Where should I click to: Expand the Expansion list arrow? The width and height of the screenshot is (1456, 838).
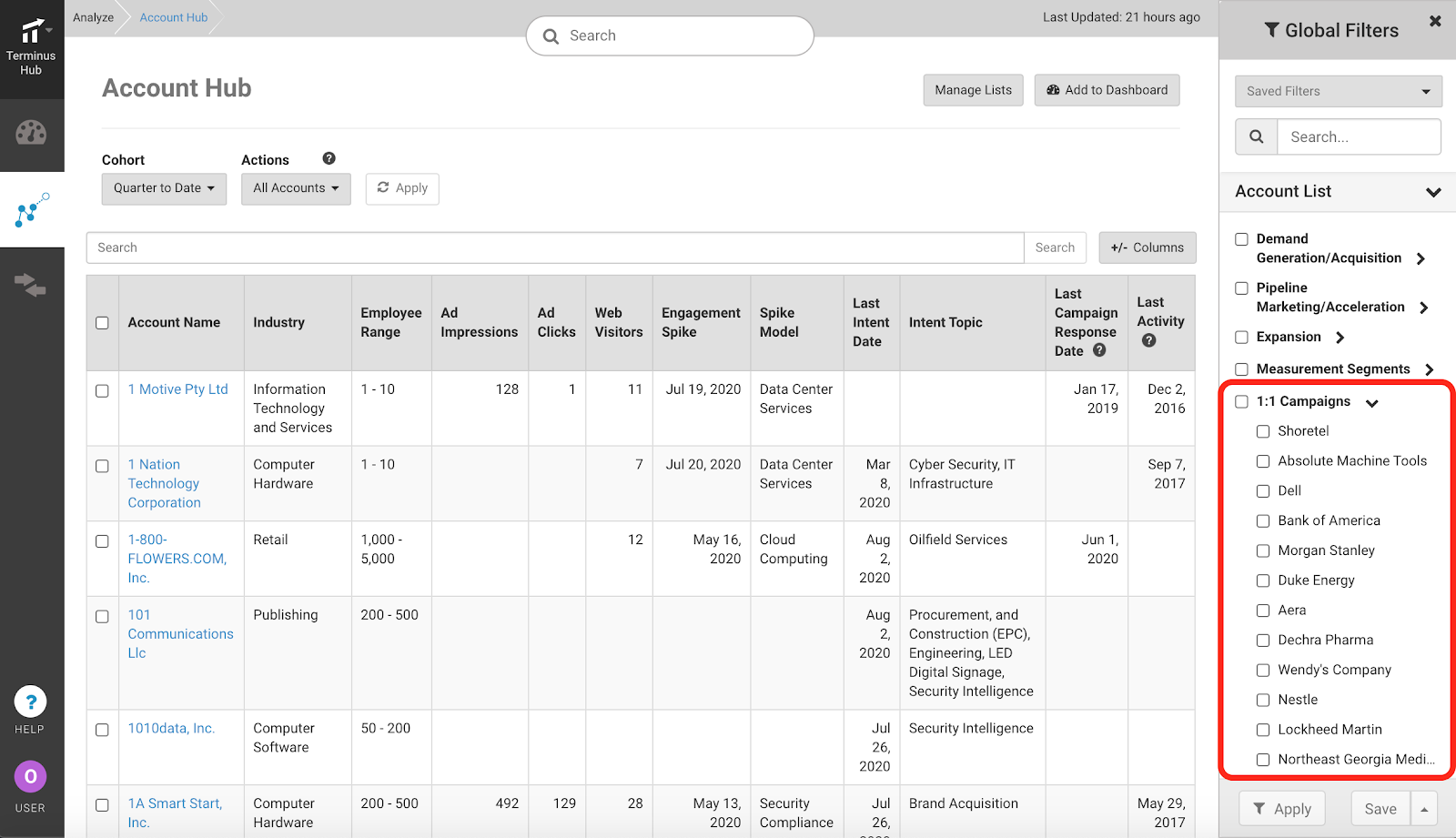click(1340, 338)
